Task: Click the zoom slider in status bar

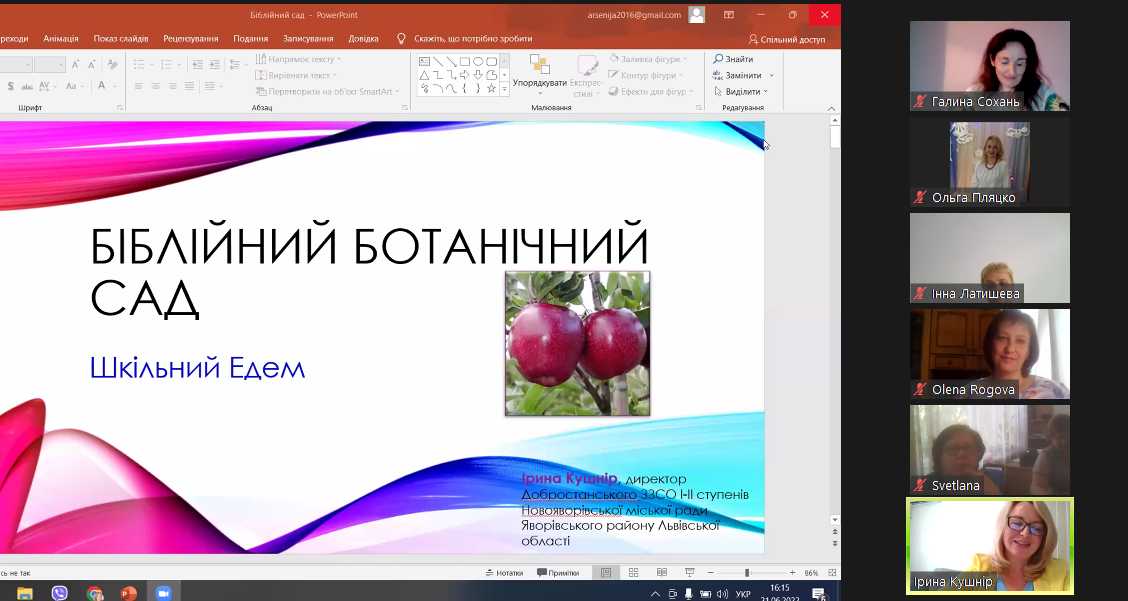Action: pos(747,573)
